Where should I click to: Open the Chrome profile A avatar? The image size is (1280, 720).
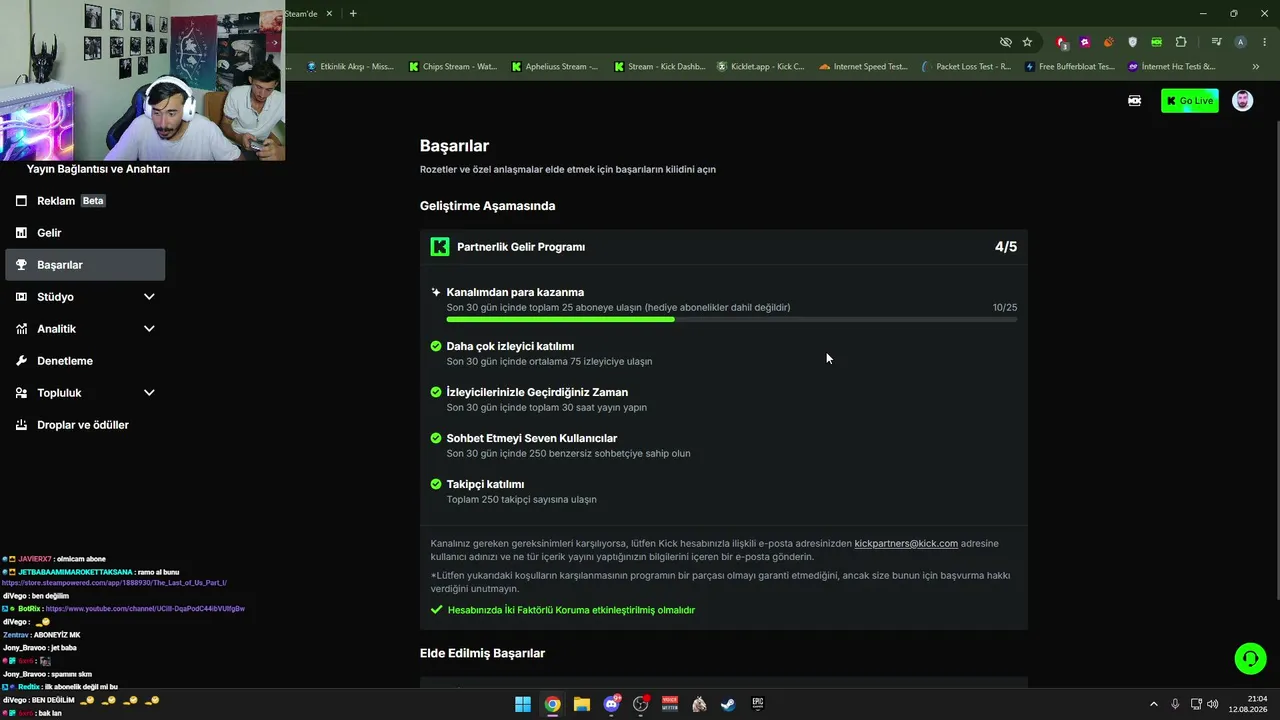1241,42
